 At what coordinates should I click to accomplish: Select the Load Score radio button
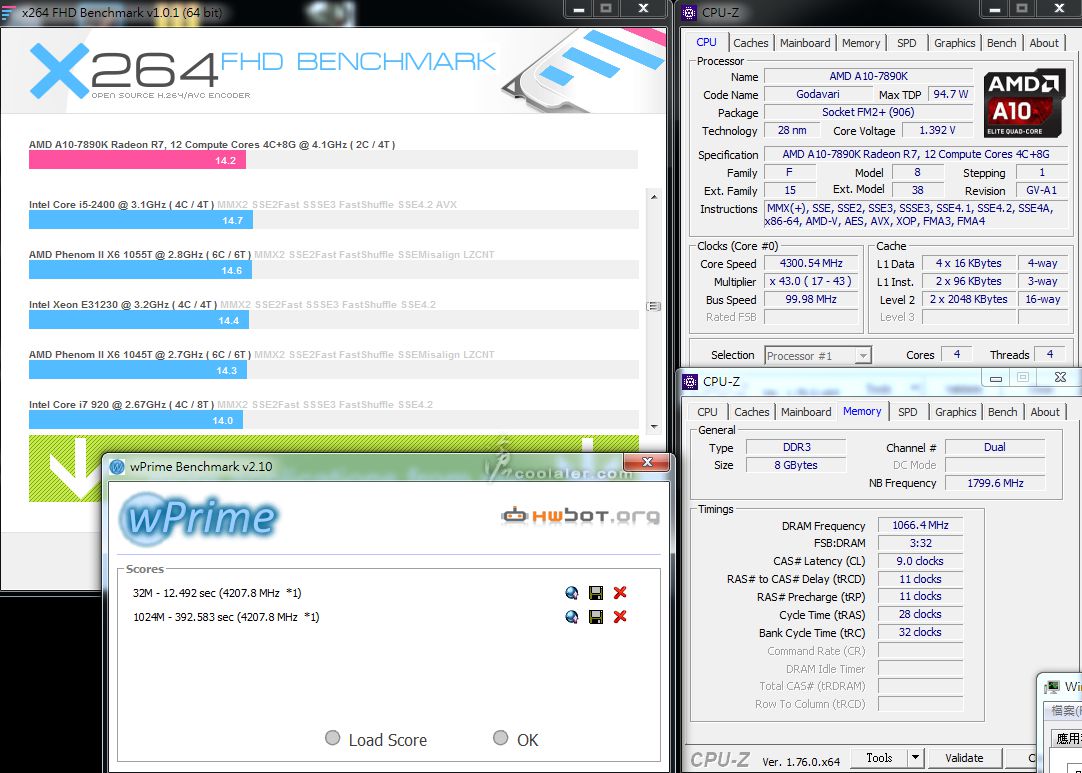(x=333, y=739)
